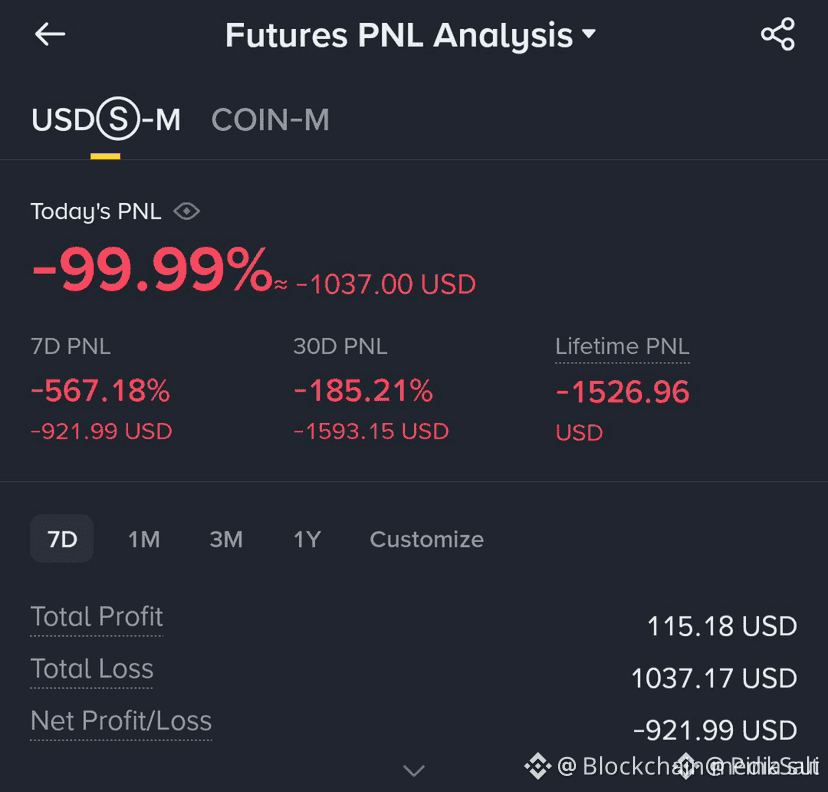
Task: Show Net Profit/Loss explanation
Action: click(x=121, y=721)
